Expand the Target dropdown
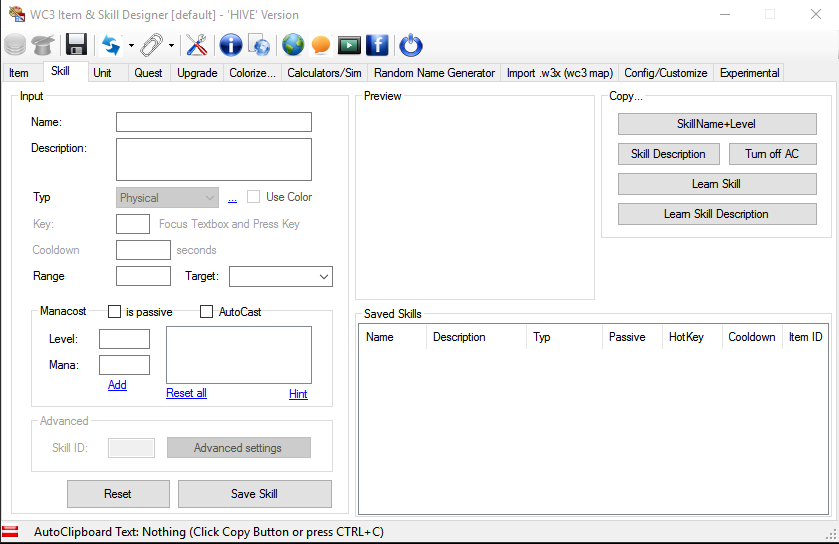This screenshot has height=544, width=839. pos(281,277)
